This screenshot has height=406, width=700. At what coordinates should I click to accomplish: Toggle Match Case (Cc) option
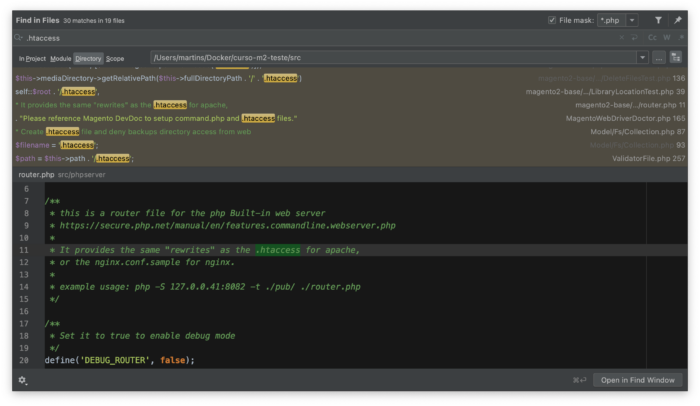click(x=652, y=38)
